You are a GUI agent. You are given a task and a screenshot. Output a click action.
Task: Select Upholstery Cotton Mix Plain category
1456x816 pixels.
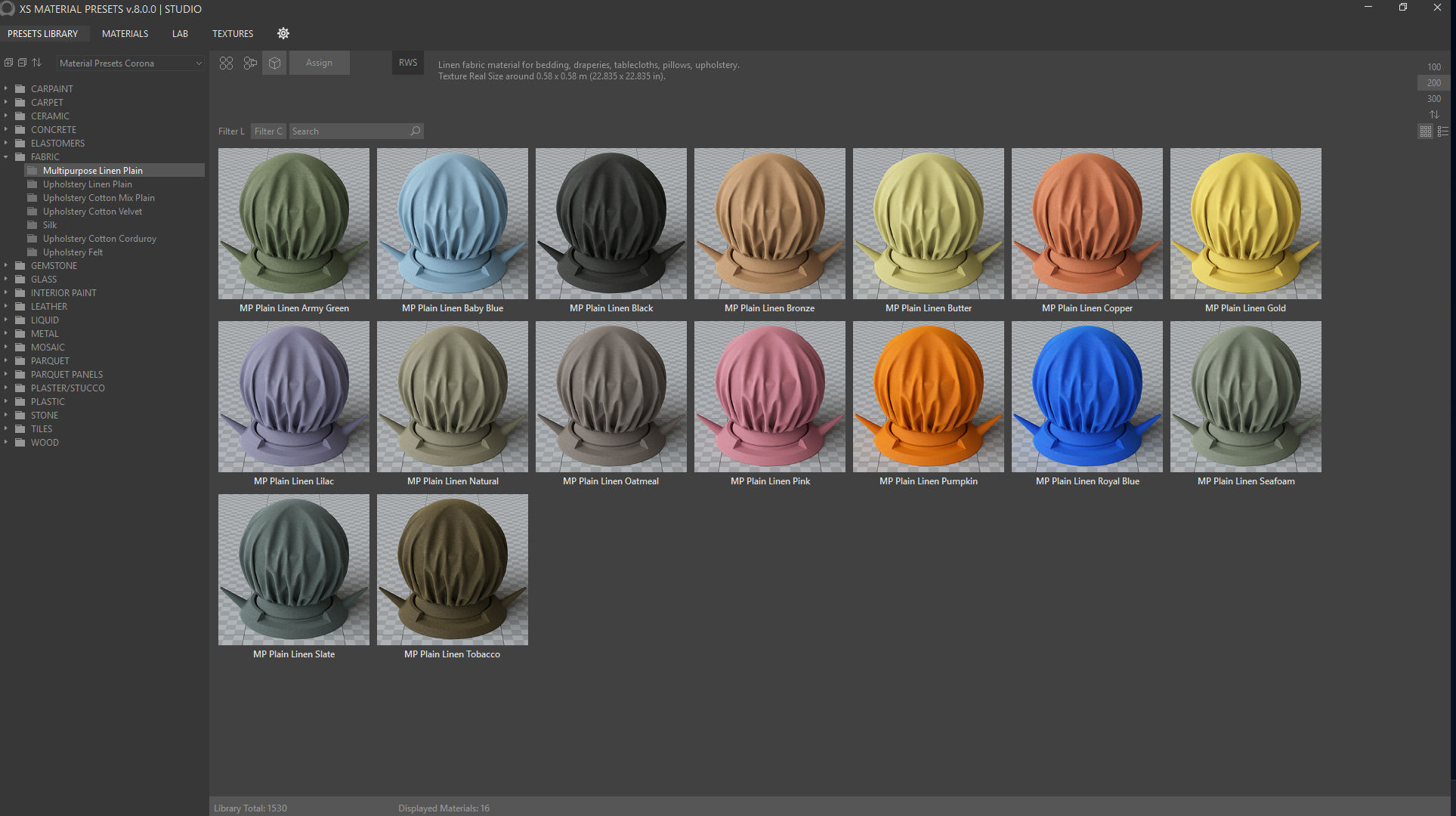(98, 197)
